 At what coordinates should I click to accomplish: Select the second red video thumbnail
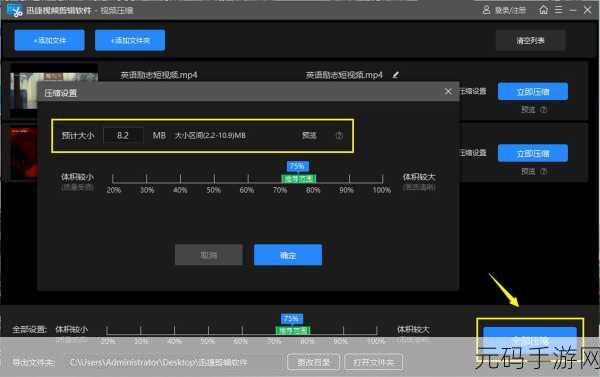point(24,154)
